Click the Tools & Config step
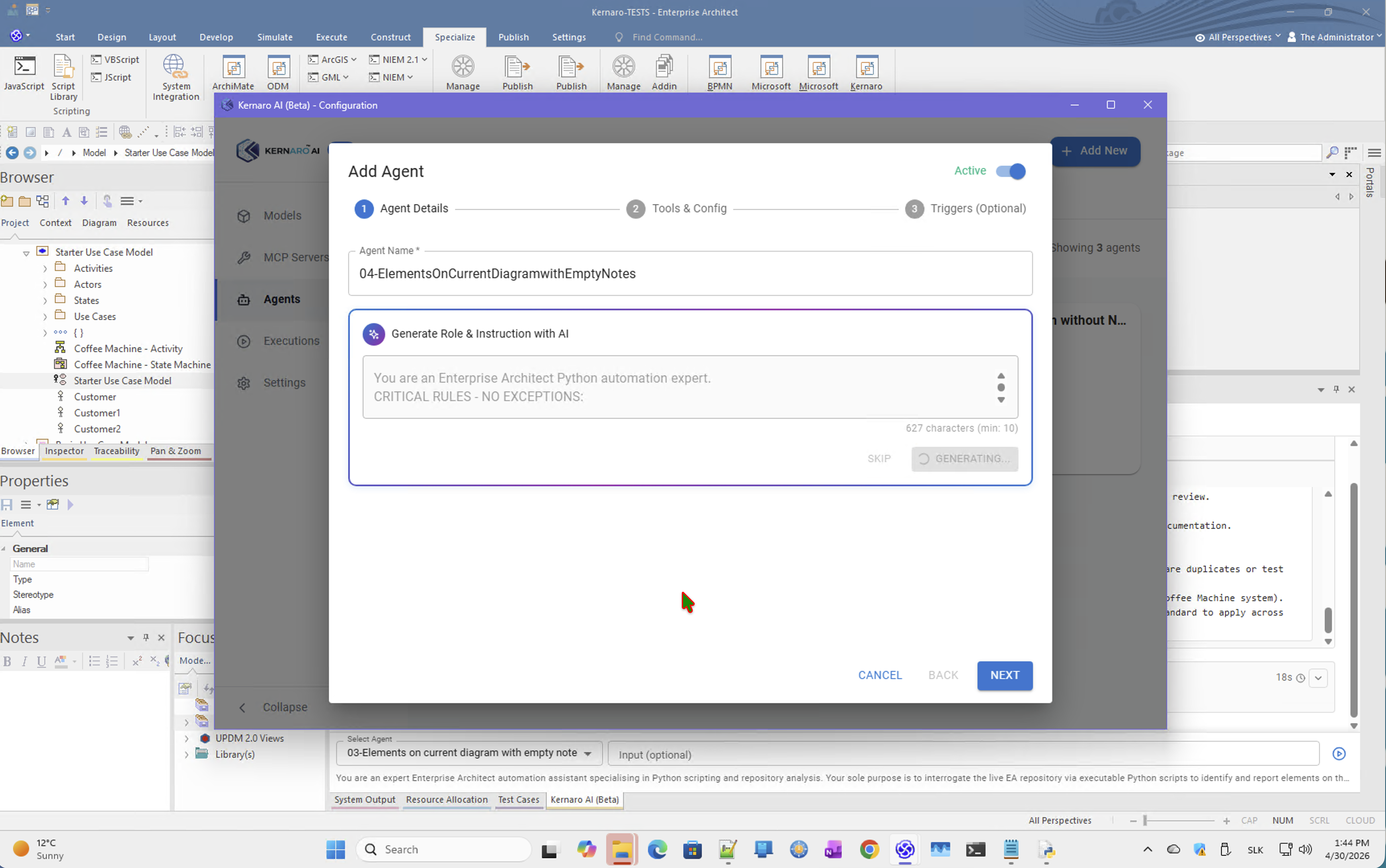Screen dimensions: 1386x868 pyautogui.click(x=677, y=209)
